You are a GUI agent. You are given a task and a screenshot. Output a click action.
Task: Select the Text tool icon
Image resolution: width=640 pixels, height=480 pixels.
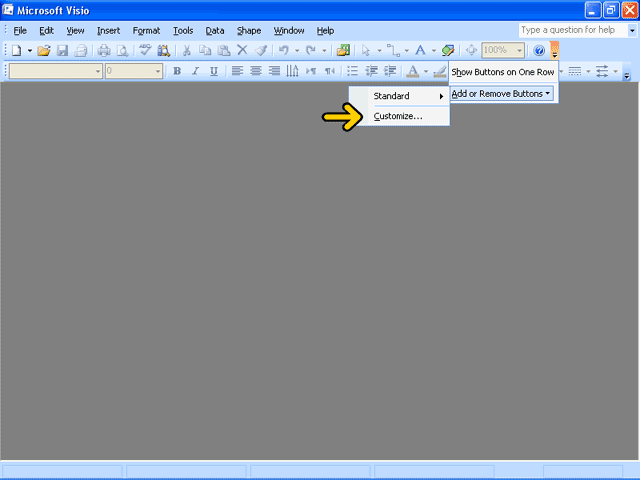(420, 50)
